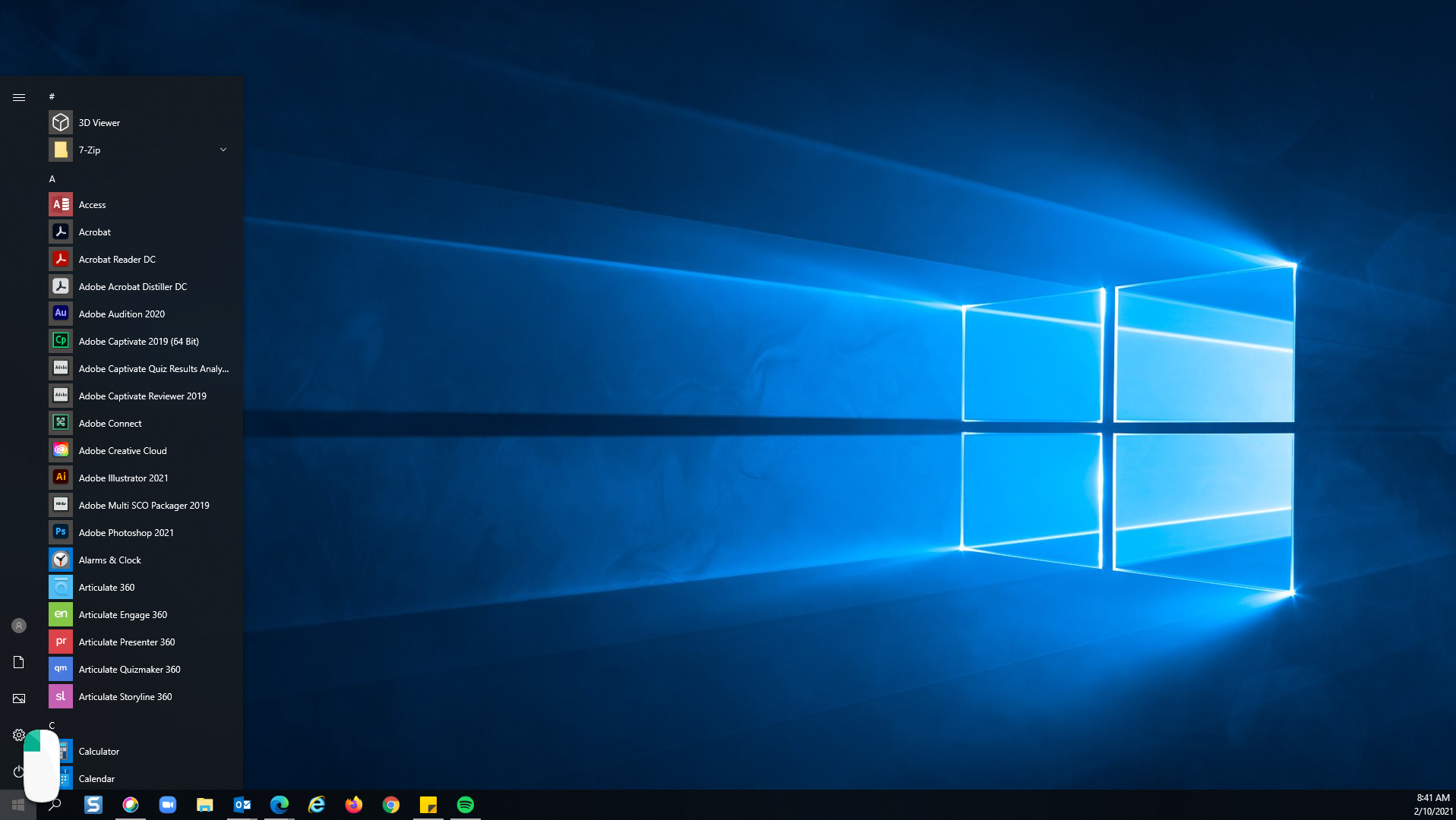Viewport: 1456px width, 820px height.
Task: Open Alarms & Clock
Action: tap(110, 560)
